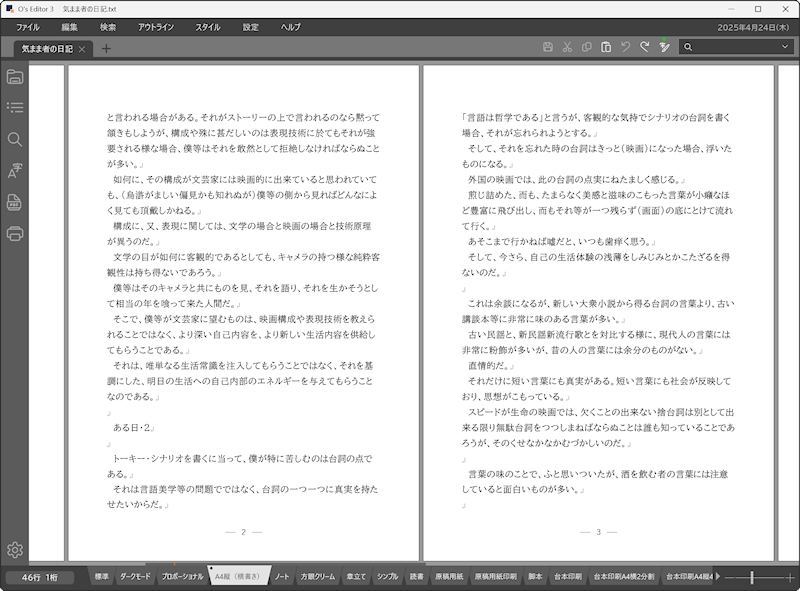Open the ファイル menu
Viewport: 800px width, 591px height.
(28, 28)
